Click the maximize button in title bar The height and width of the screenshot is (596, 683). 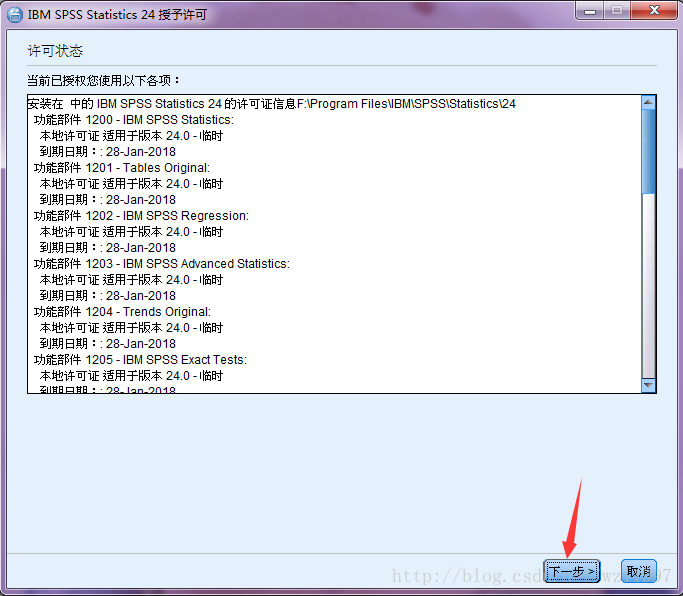click(617, 10)
